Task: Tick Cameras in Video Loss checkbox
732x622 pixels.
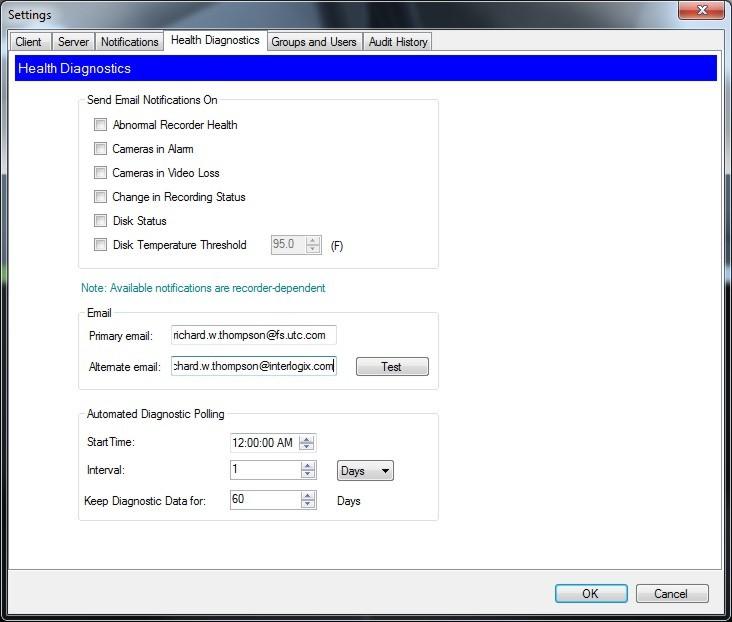Action: click(x=100, y=173)
